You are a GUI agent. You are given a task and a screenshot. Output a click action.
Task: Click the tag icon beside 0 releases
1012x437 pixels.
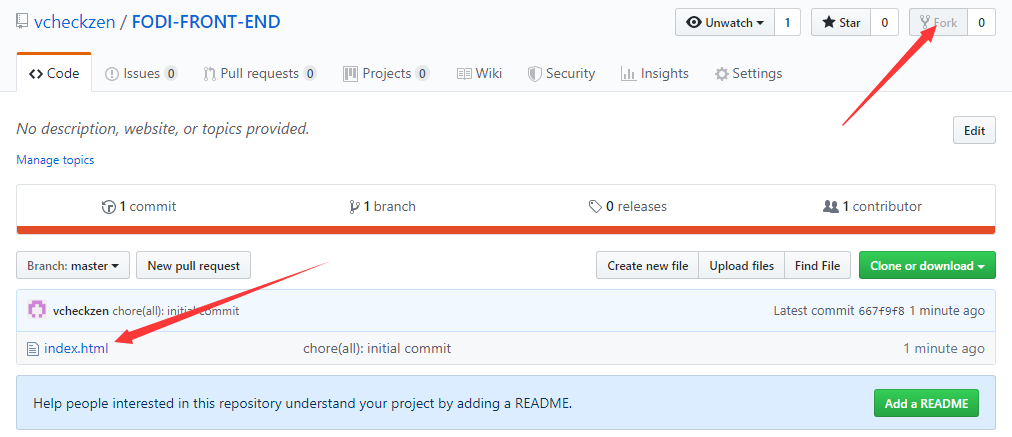click(x=595, y=207)
